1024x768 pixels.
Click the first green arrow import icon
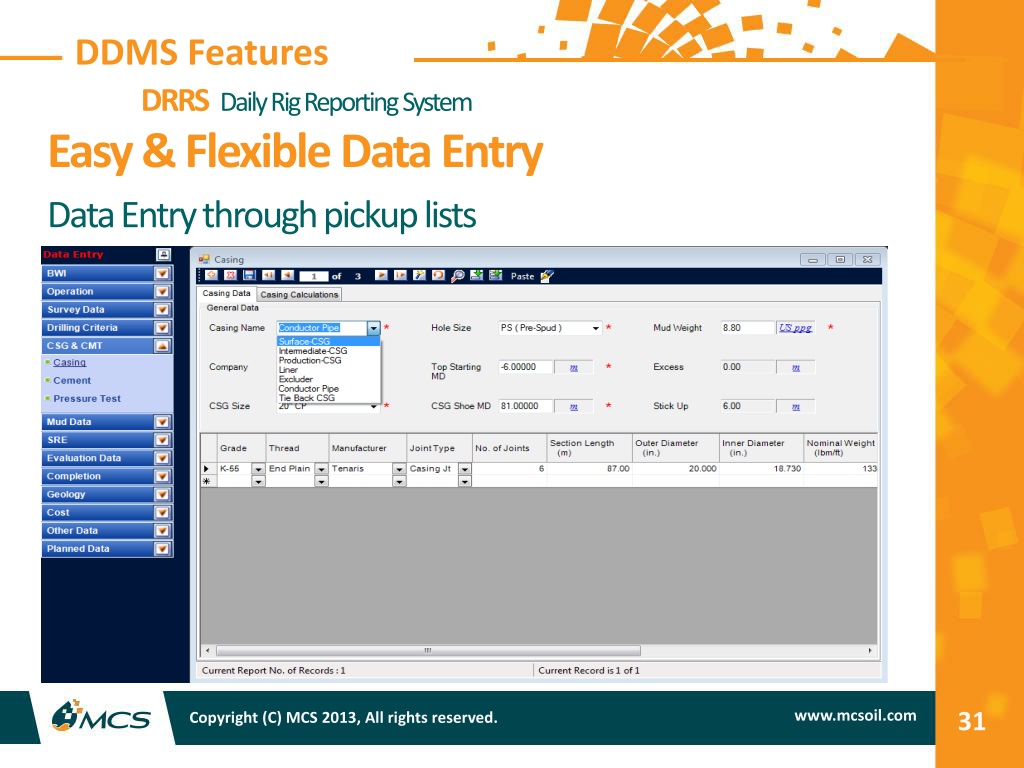point(477,276)
